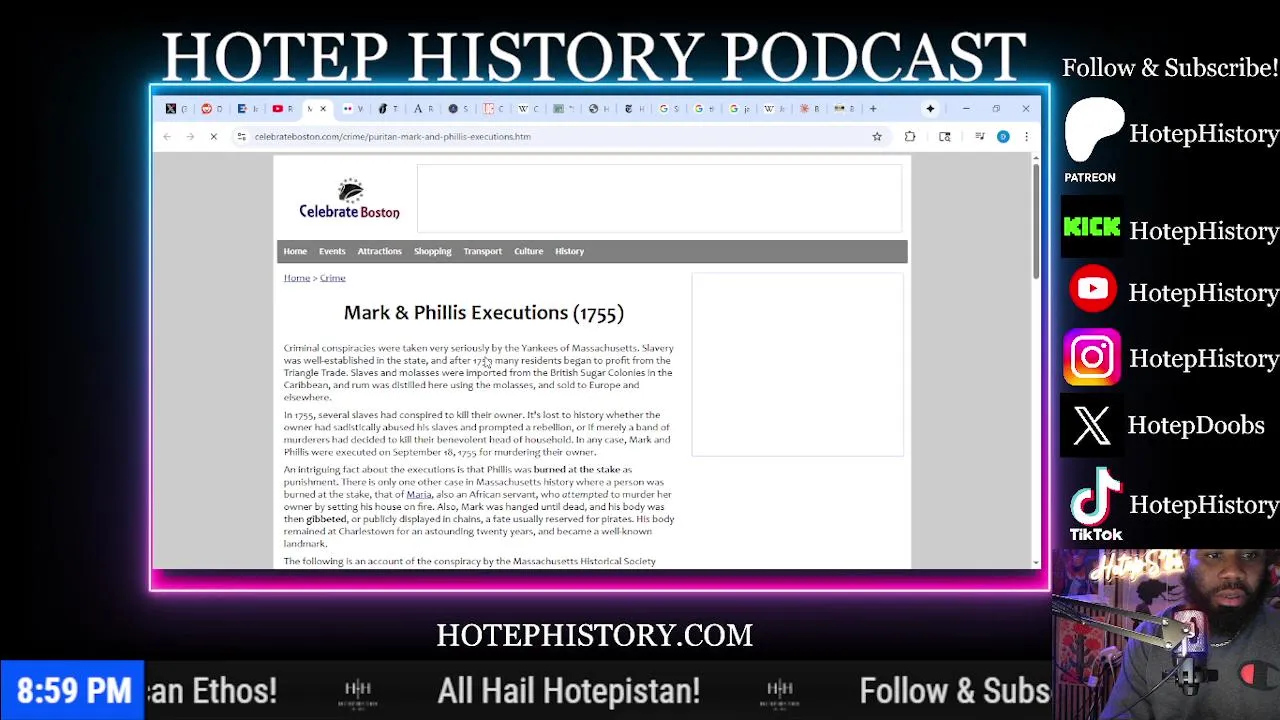Click the address bar URL
1280x720 pixels.
392,137
